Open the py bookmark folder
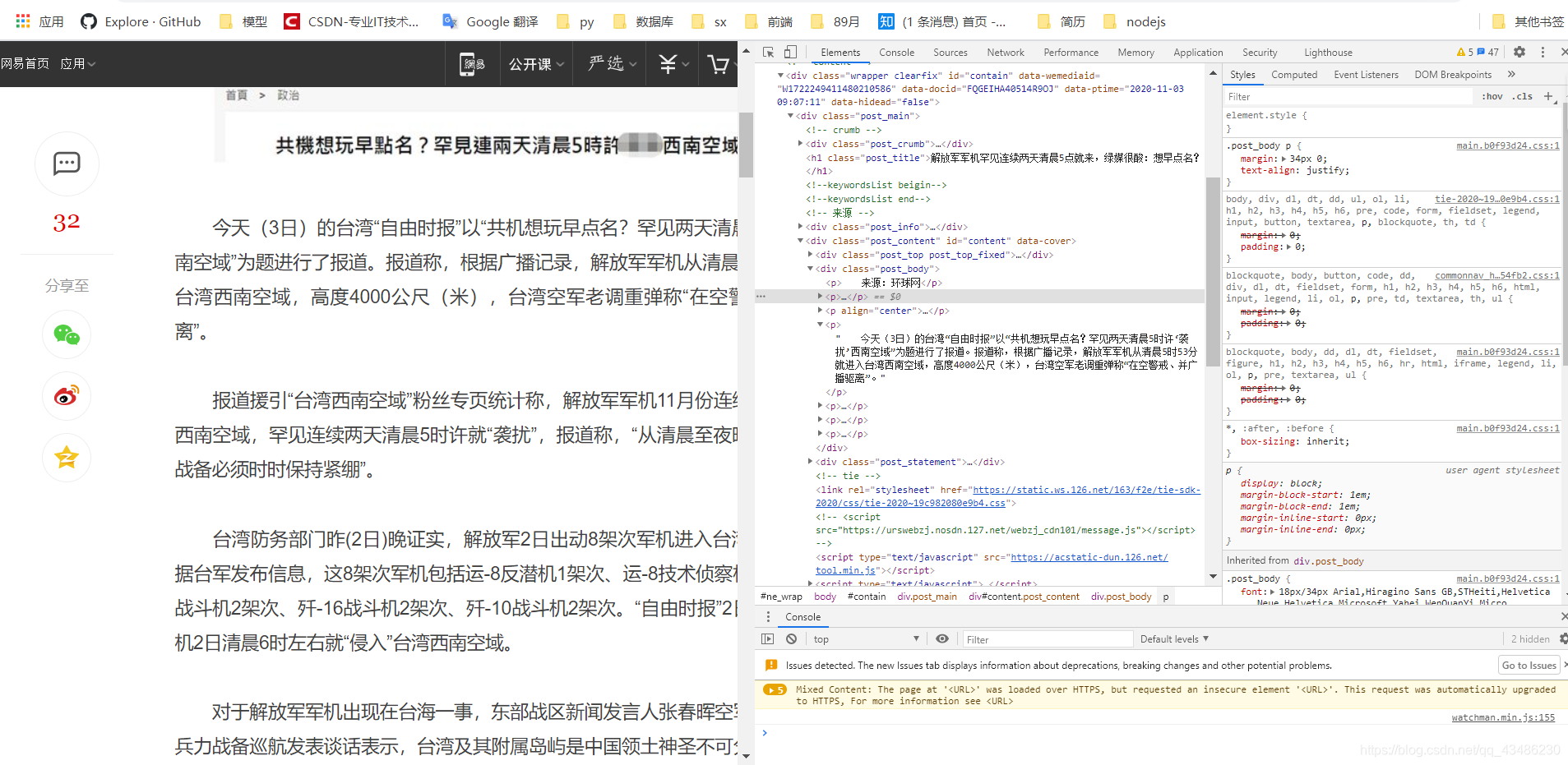Screen dimensions: 1568x765 click(x=576, y=21)
